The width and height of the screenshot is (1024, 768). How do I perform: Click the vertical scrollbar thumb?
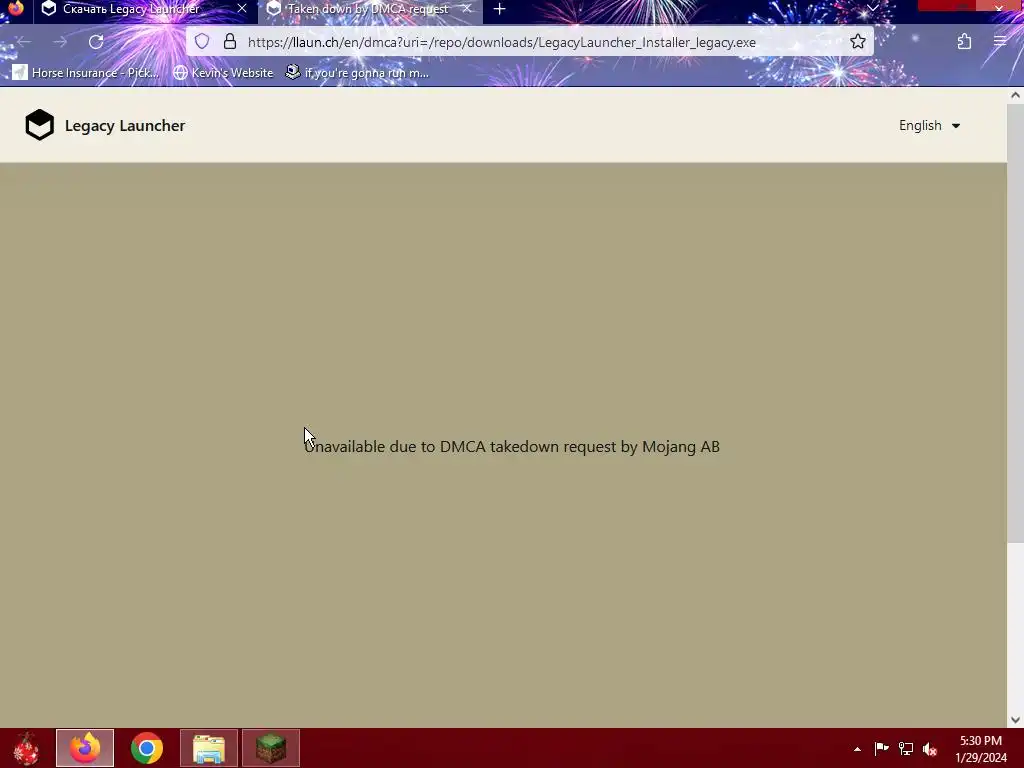[1015, 323]
